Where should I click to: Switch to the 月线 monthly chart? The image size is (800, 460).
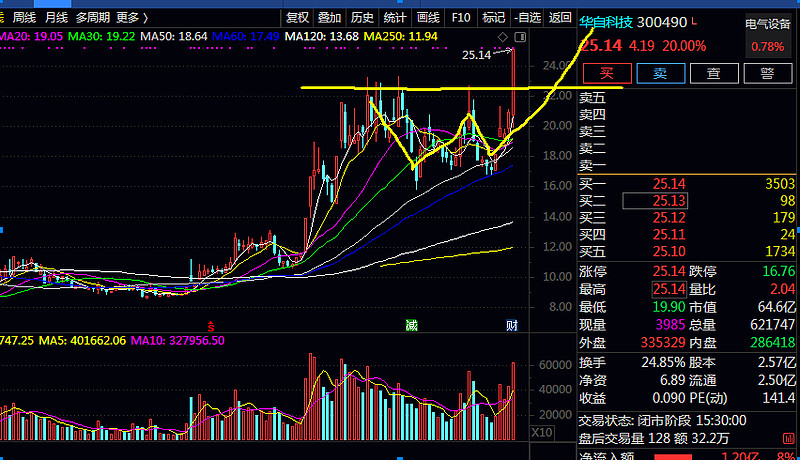click(56, 18)
